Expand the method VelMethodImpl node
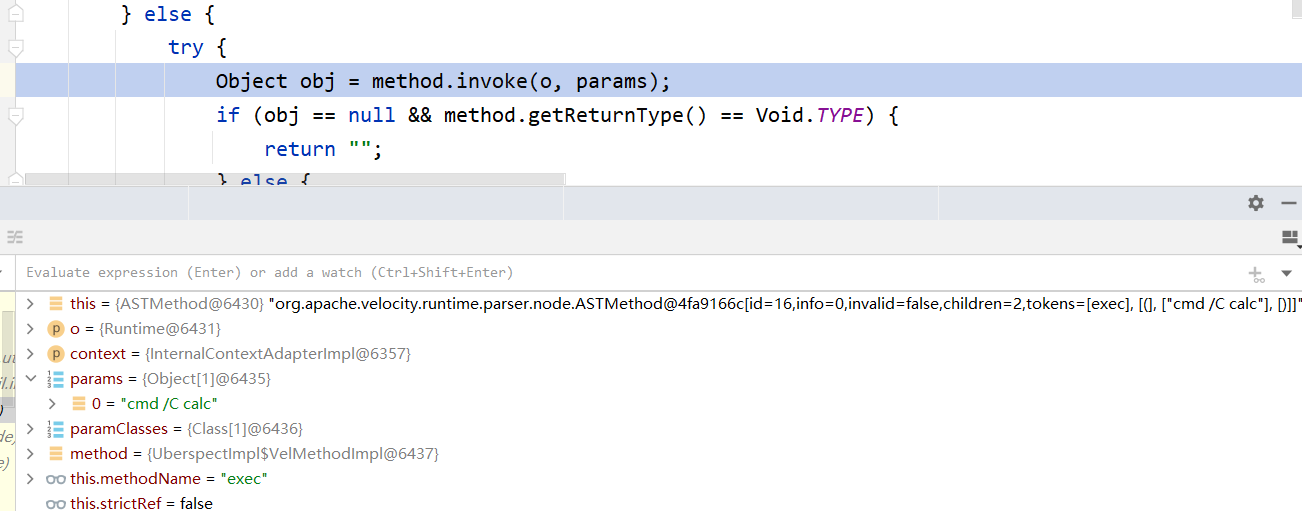 click(30, 454)
